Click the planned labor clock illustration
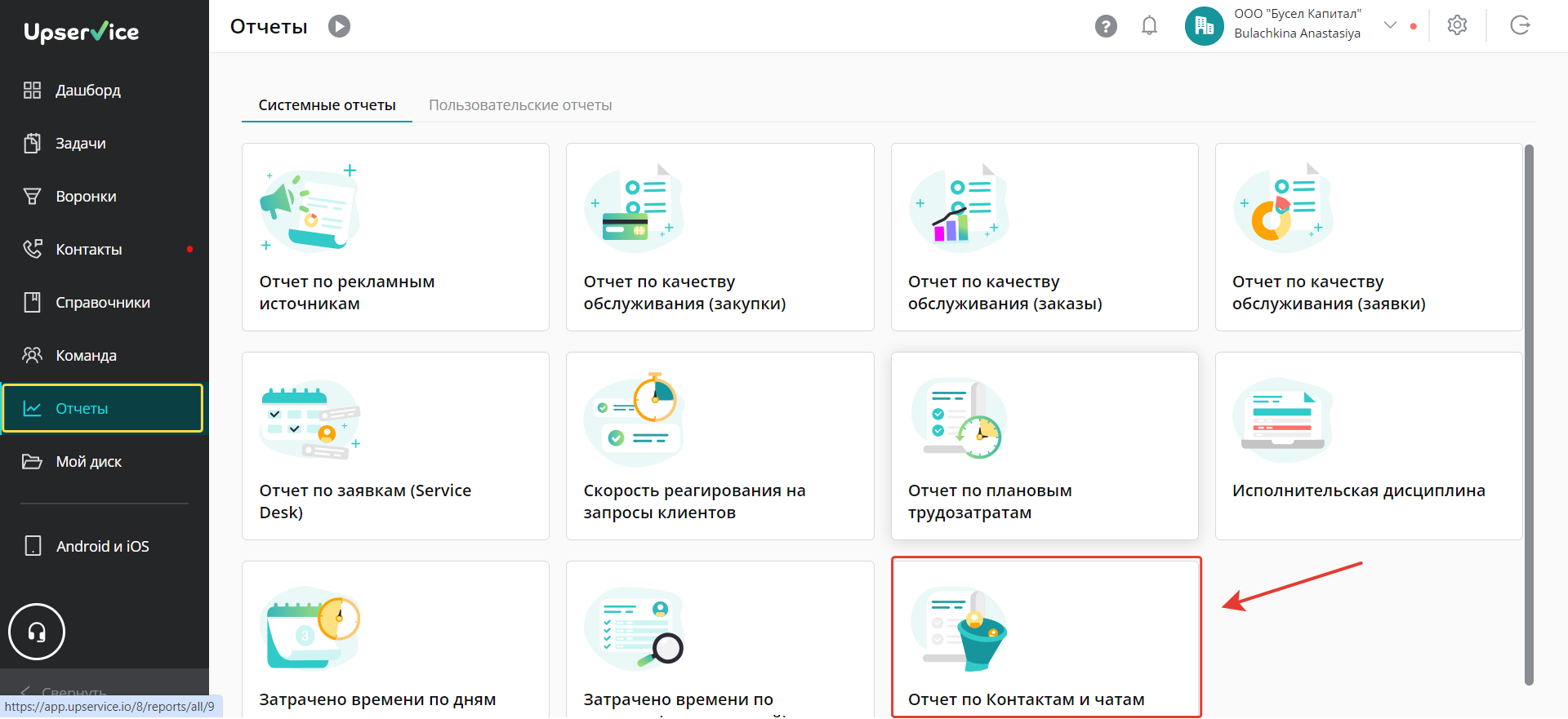The width and height of the screenshot is (1568, 719). pyautogui.click(x=959, y=419)
